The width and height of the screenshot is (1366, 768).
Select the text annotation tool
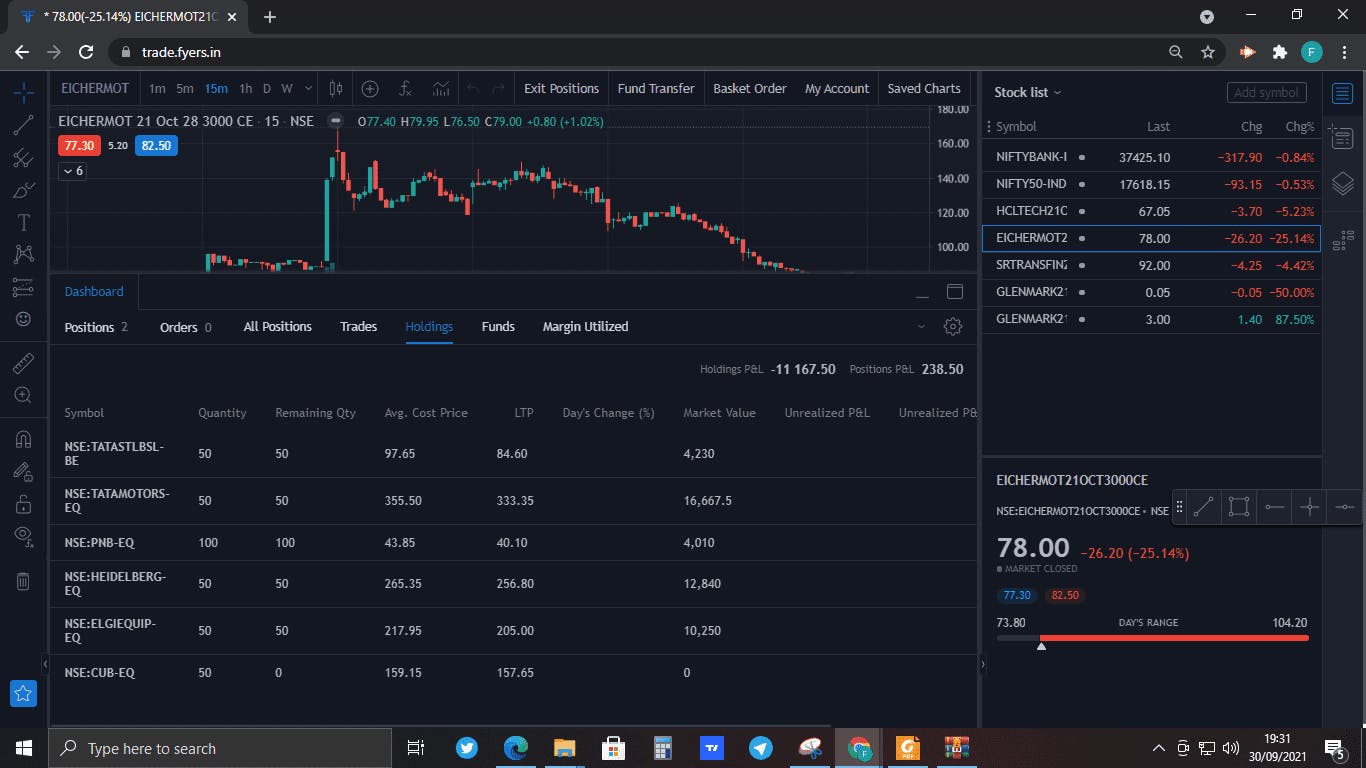23,222
